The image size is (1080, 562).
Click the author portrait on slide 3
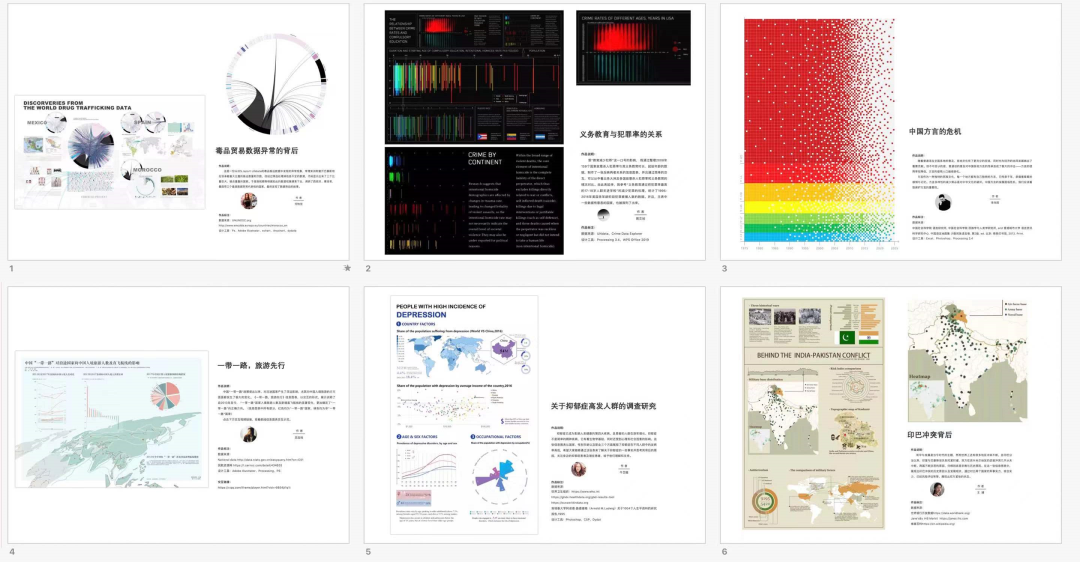(942, 202)
